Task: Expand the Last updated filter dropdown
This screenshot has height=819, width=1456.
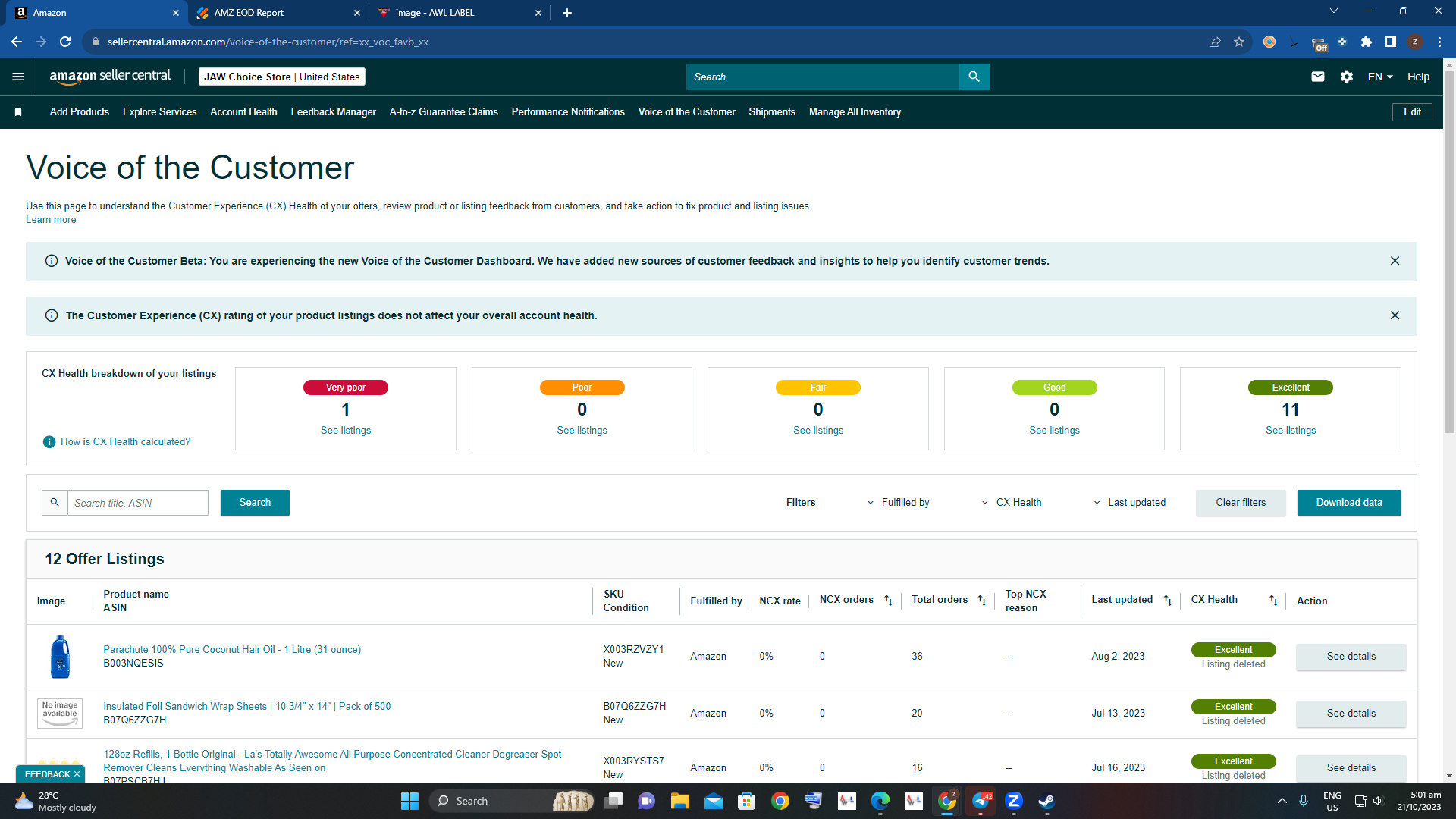Action: pyautogui.click(x=1129, y=503)
